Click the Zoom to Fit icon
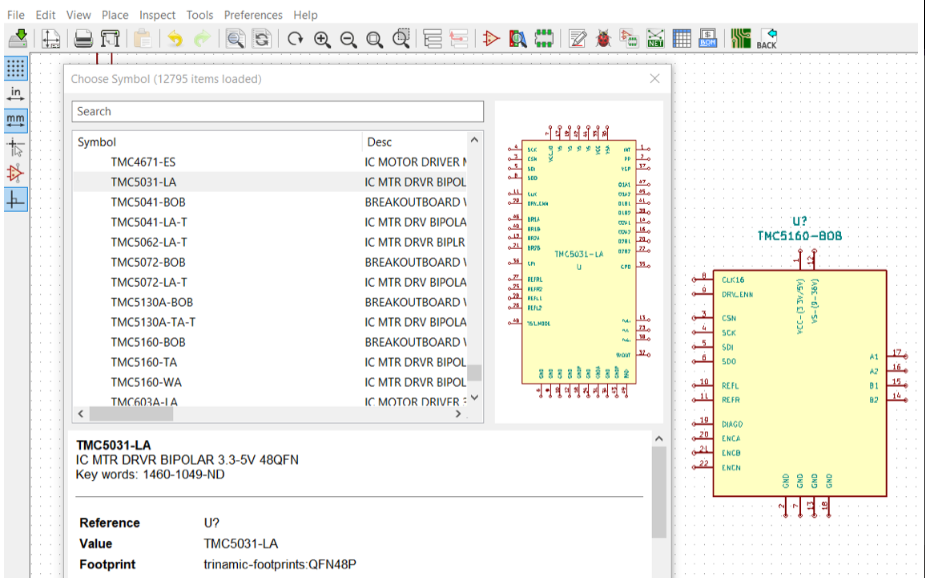This screenshot has height=578, width=925. tap(375, 39)
